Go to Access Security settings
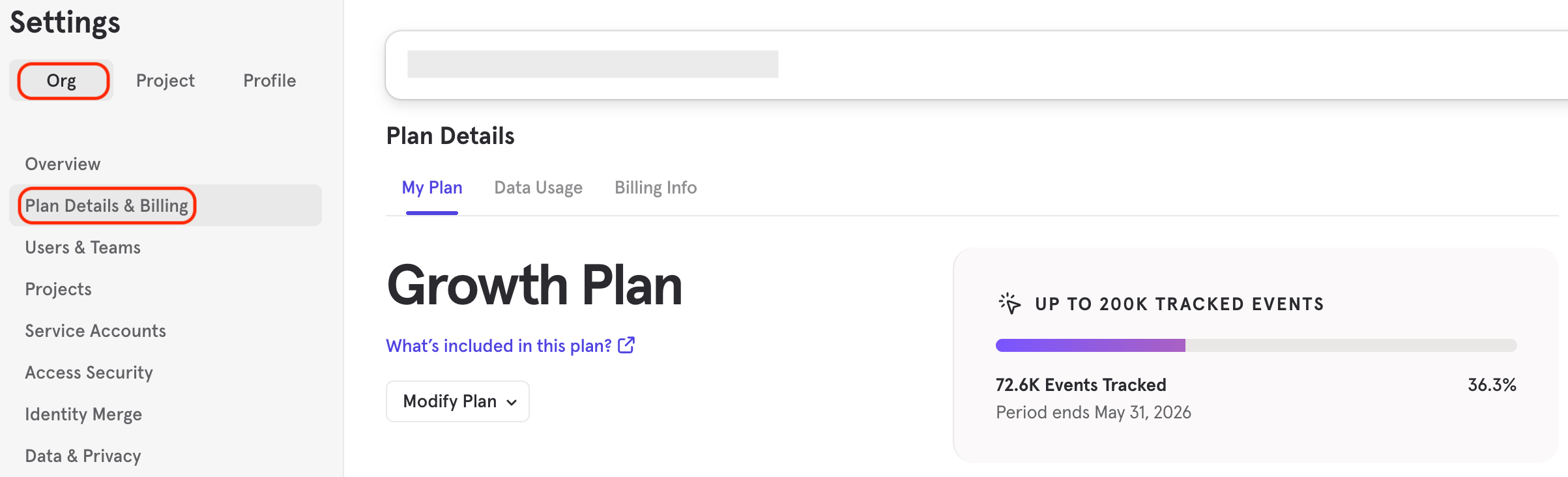The width and height of the screenshot is (1568, 477). point(89,372)
